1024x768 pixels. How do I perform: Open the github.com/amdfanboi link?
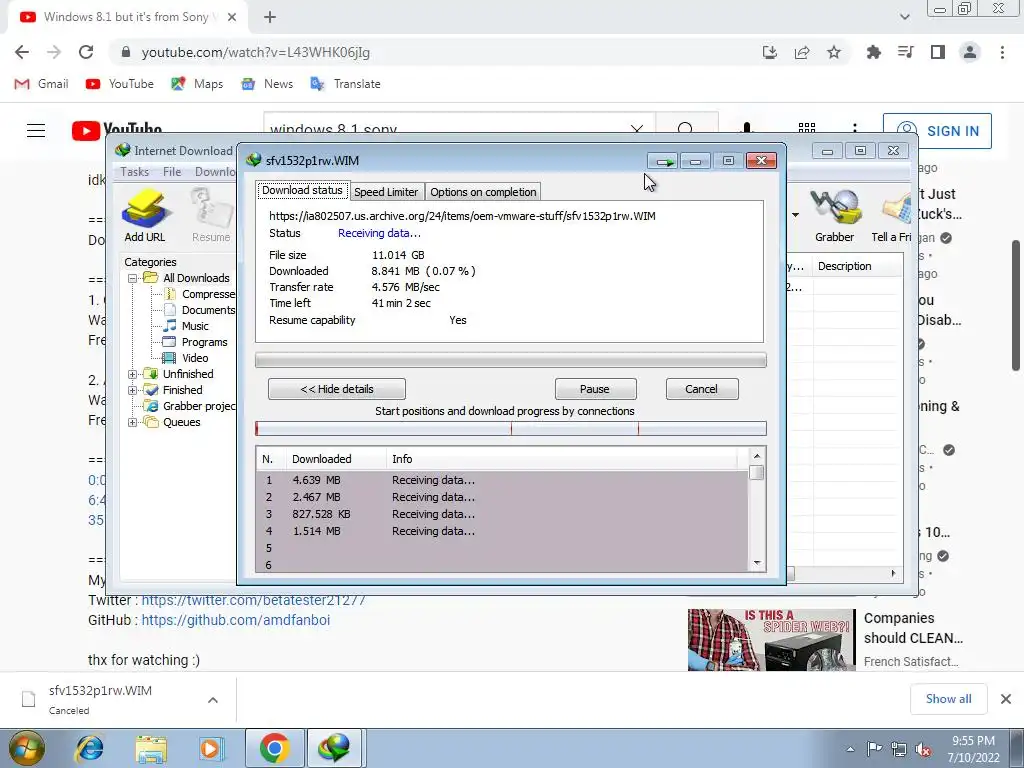click(236, 620)
